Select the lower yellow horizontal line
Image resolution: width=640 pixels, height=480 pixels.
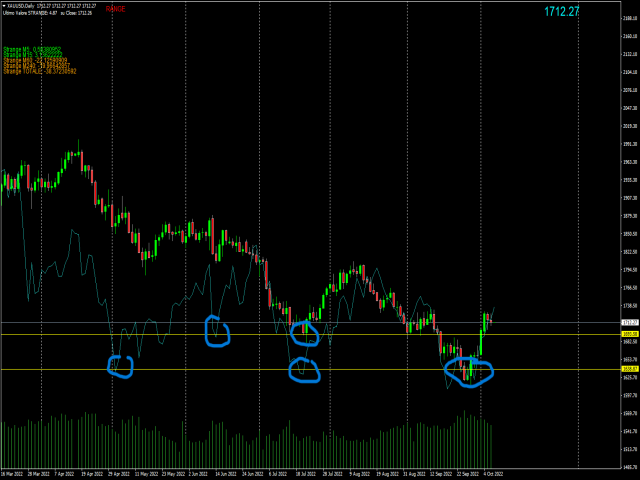coord(310,369)
